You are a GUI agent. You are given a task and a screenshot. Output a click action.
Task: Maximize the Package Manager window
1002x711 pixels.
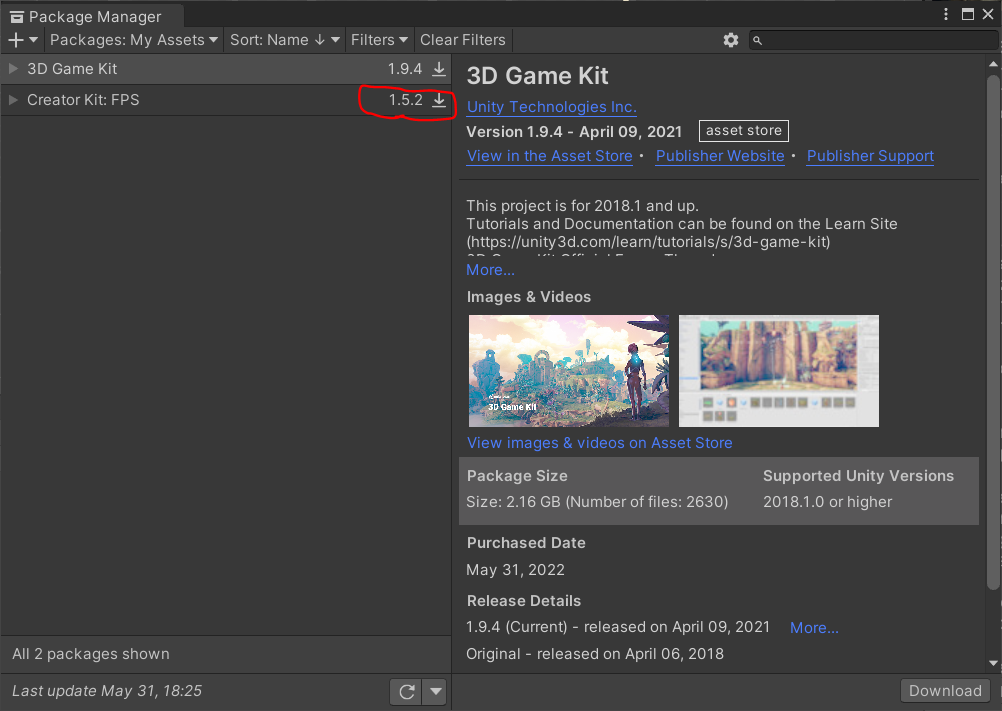click(968, 14)
